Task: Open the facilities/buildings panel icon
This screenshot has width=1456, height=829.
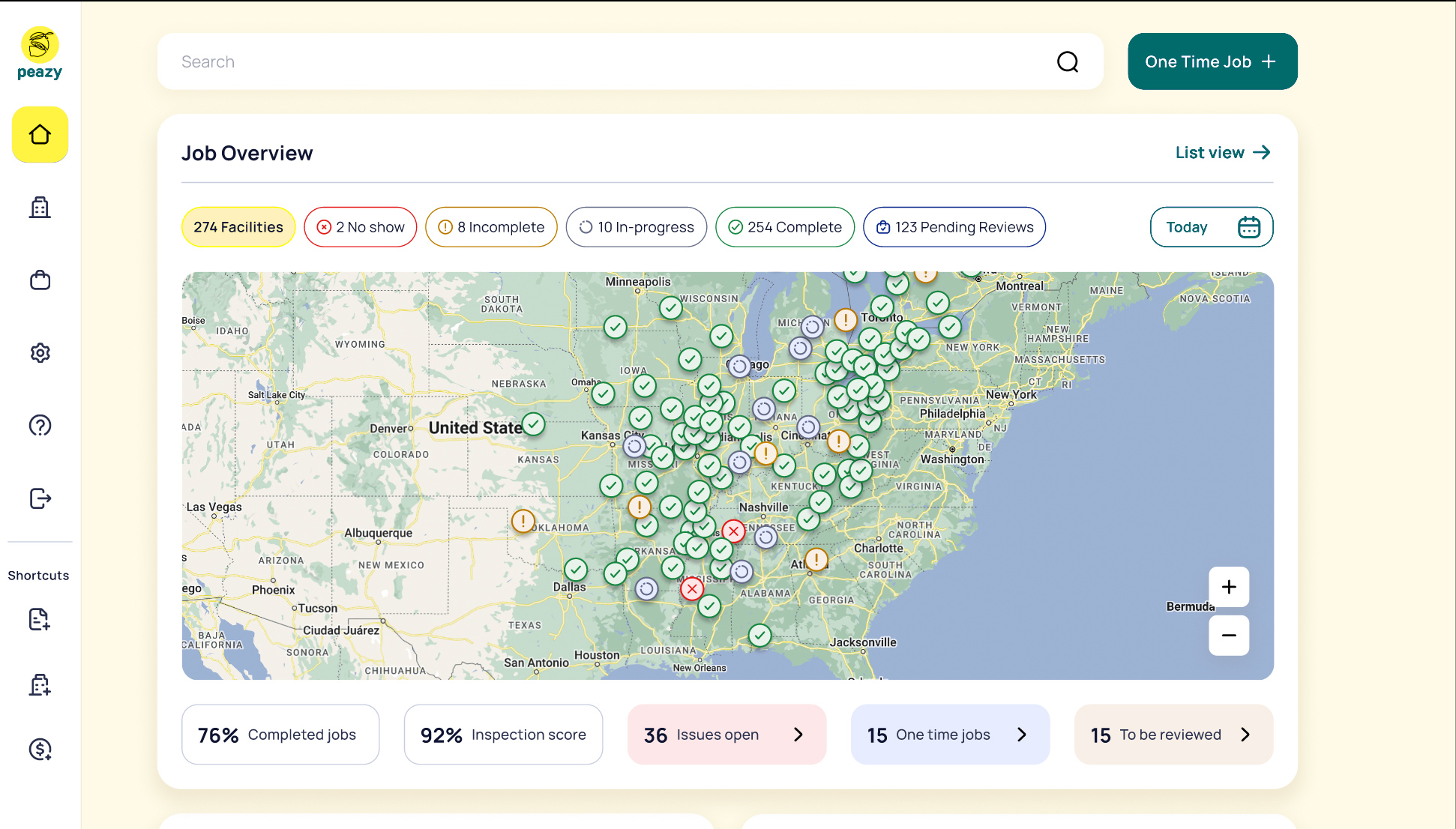Action: click(39, 207)
